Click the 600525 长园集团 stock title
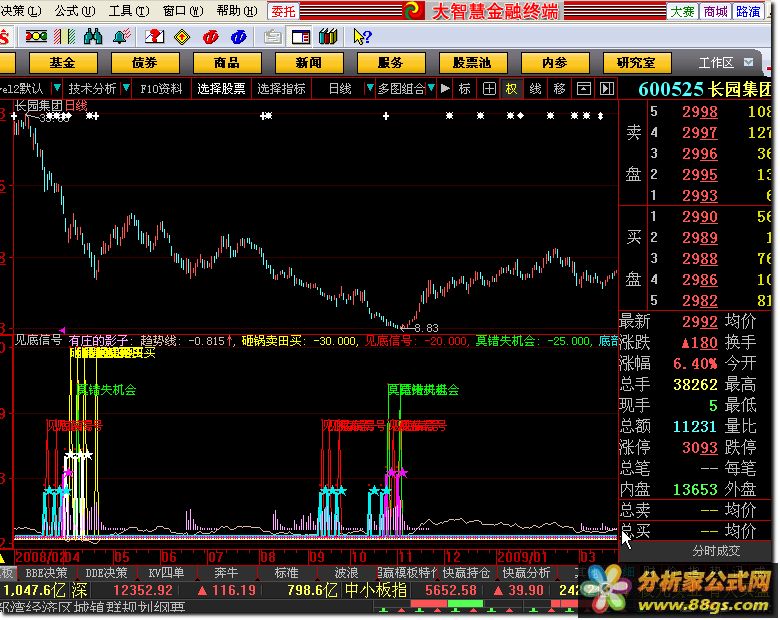 pos(704,89)
